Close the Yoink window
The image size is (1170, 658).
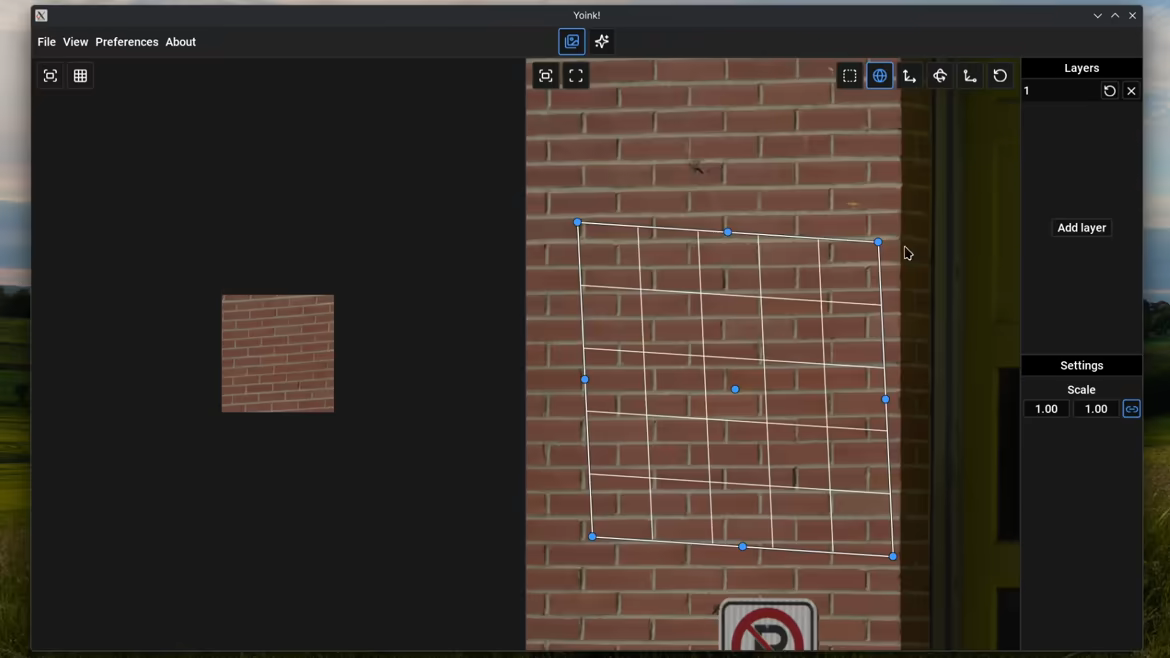pos(1132,15)
